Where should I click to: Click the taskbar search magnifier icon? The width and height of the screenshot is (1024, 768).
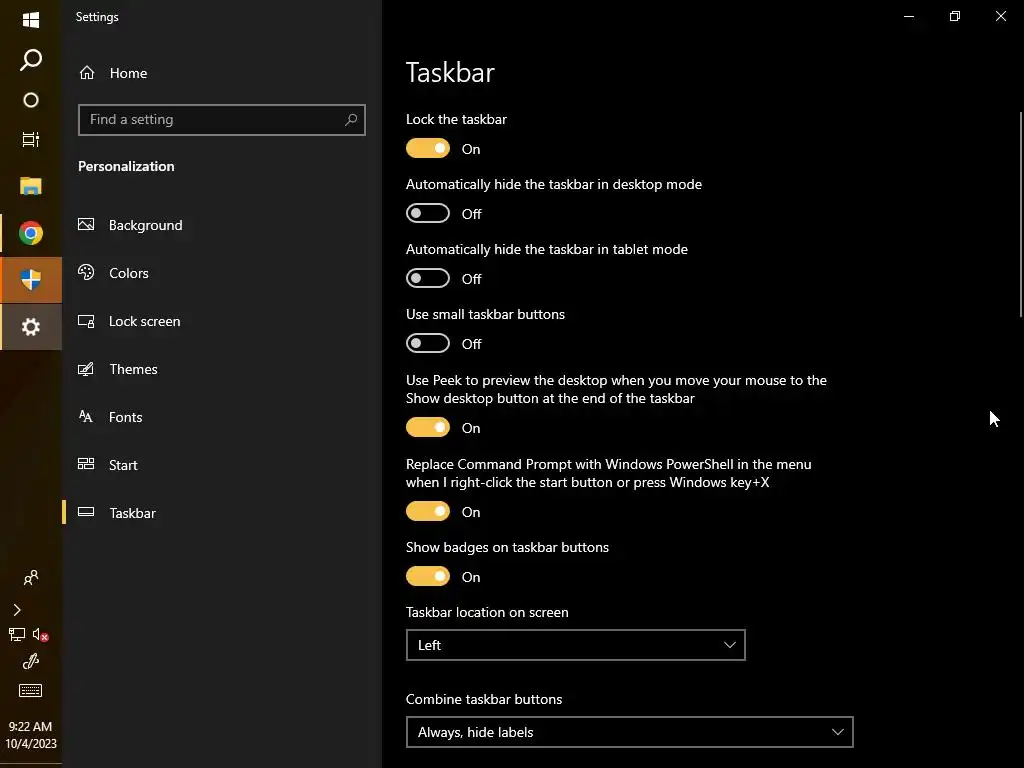pyautogui.click(x=31, y=61)
